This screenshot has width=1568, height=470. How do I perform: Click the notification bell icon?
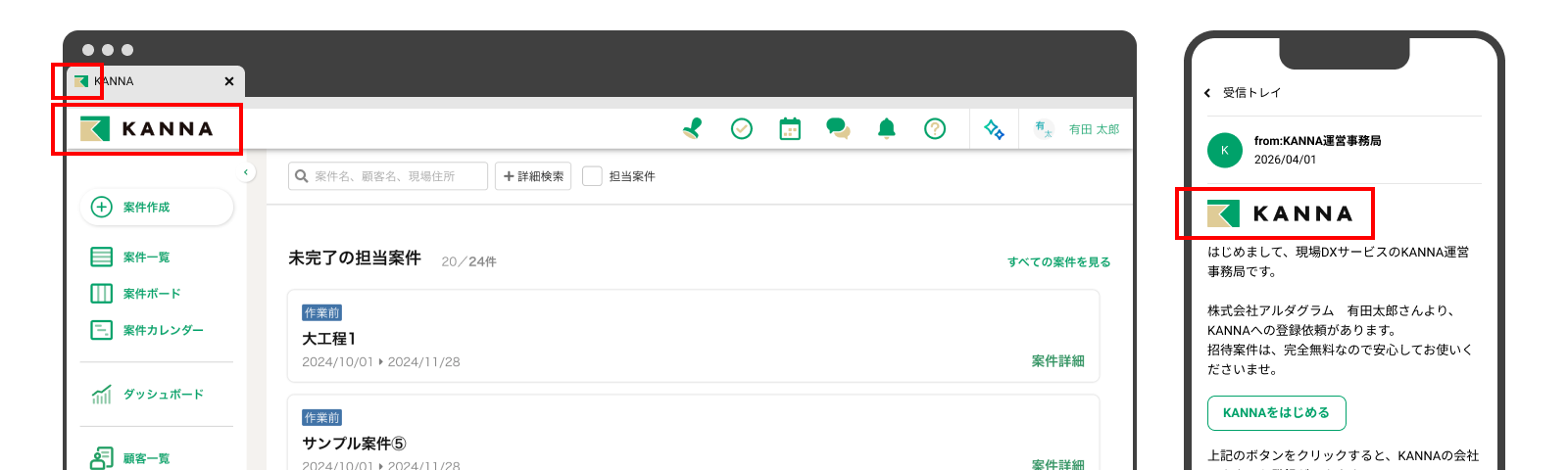tap(887, 128)
